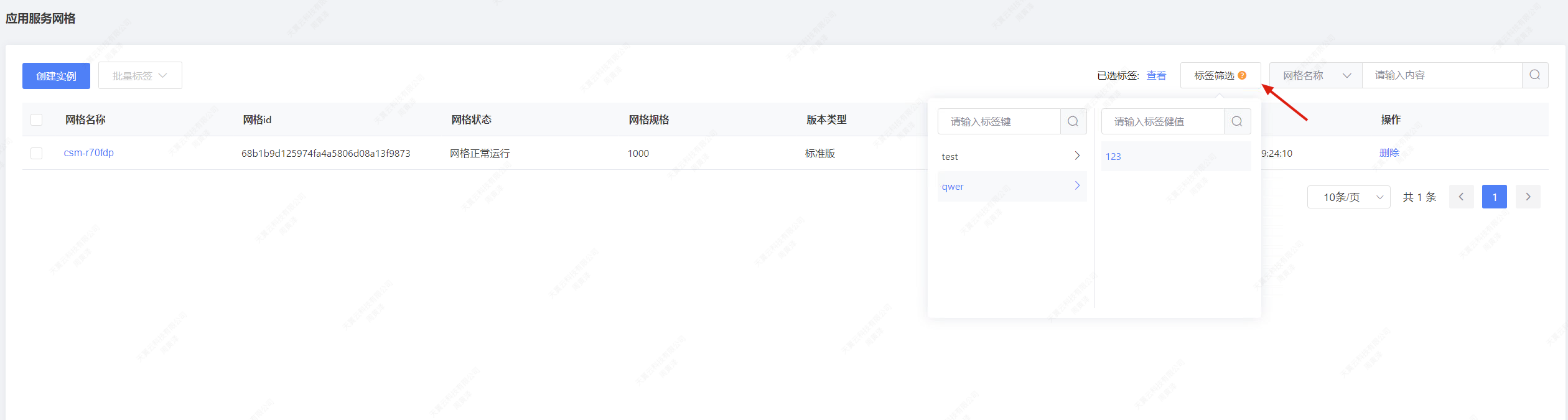This screenshot has width=1568, height=420.
Task: Open the 10条/页 page size dropdown
Action: pyautogui.click(x=1348, y=197)
